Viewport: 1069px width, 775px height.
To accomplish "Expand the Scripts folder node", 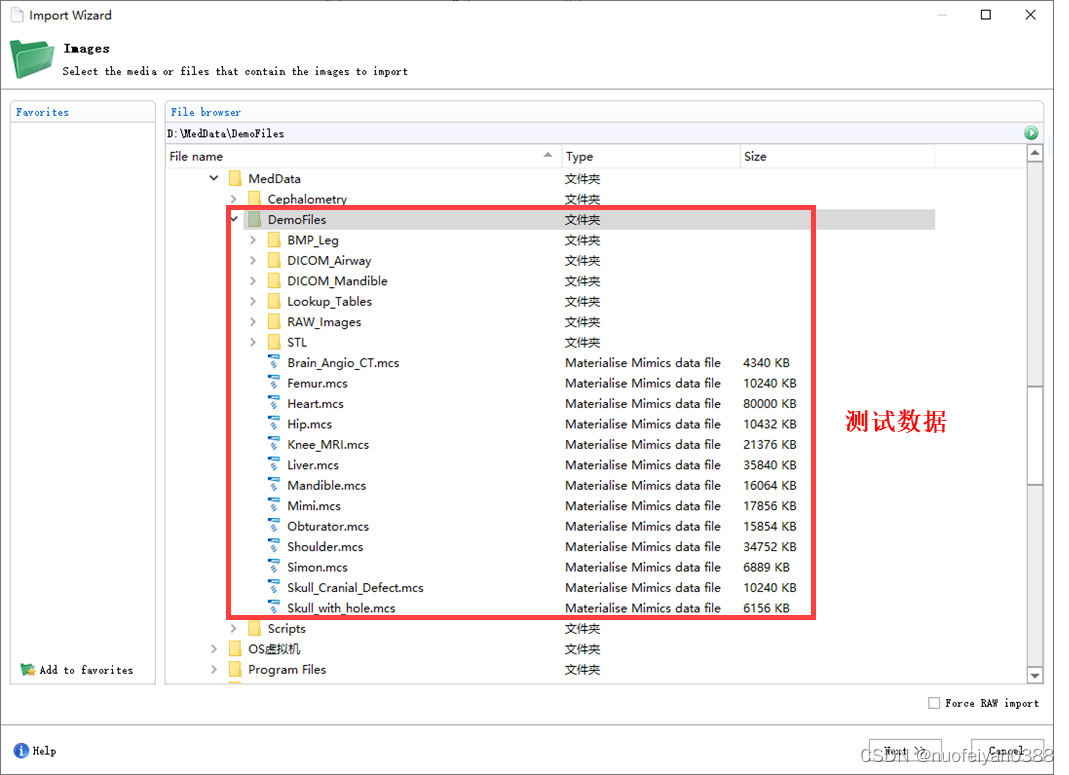I will click(x=233, y=628).
